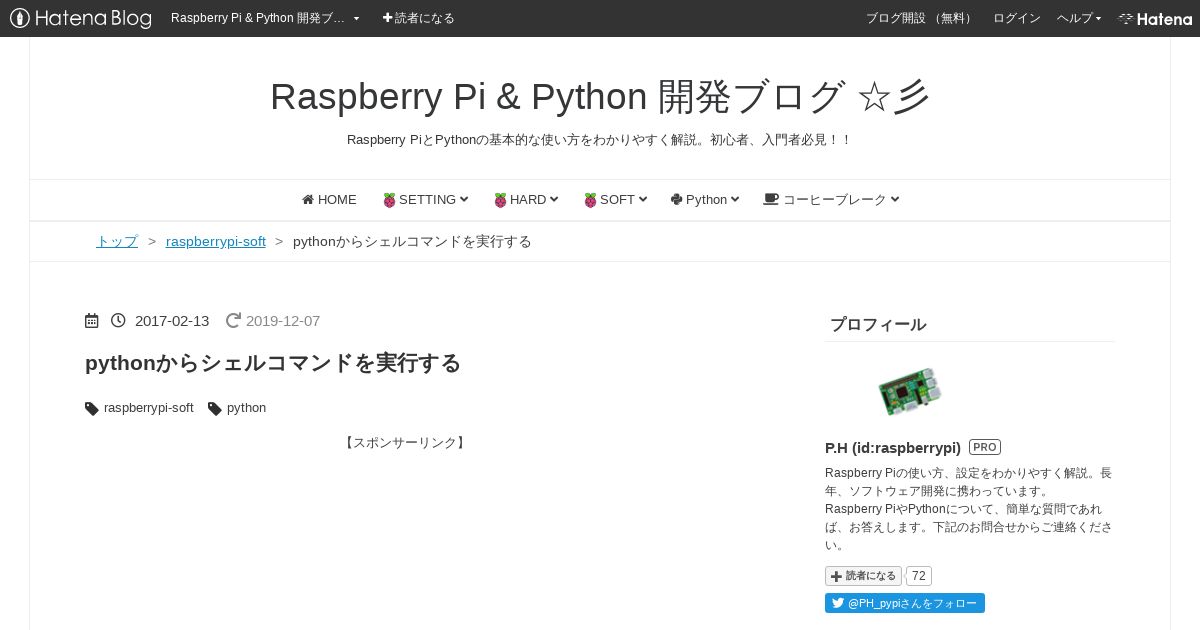Viewport: 1200px width, 630px height.
Task: Click the coffee cup icon in the navigation bar
Action: tap(770, 199)
